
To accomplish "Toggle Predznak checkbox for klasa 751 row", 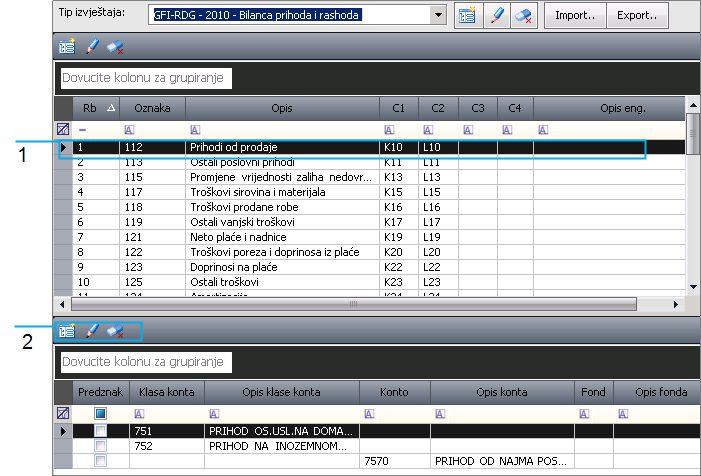I will coord(101,431).
